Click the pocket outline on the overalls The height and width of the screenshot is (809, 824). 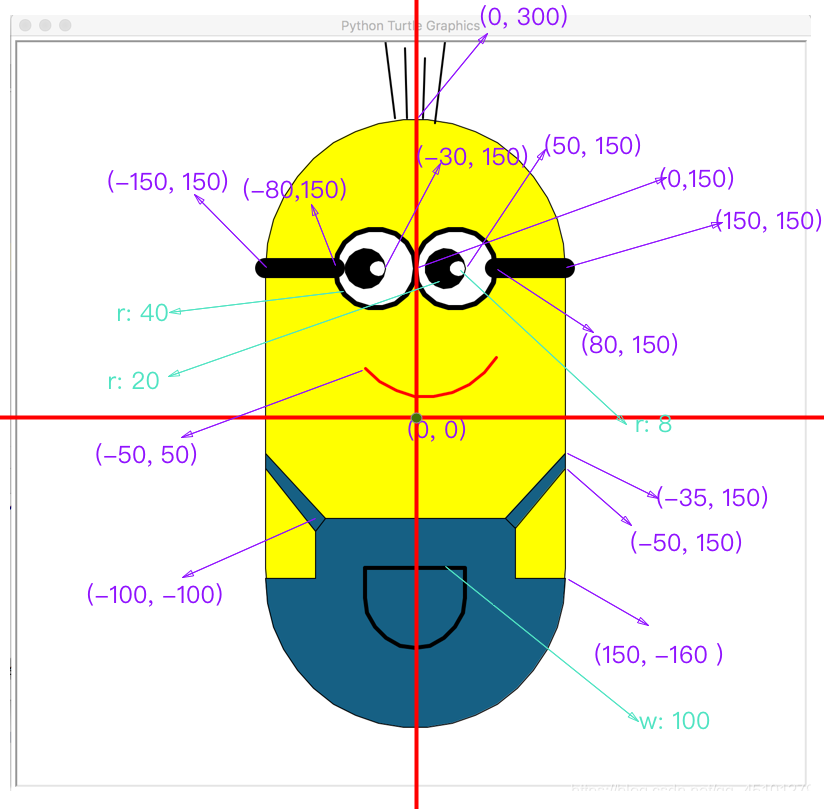click(x=415, y=607)
